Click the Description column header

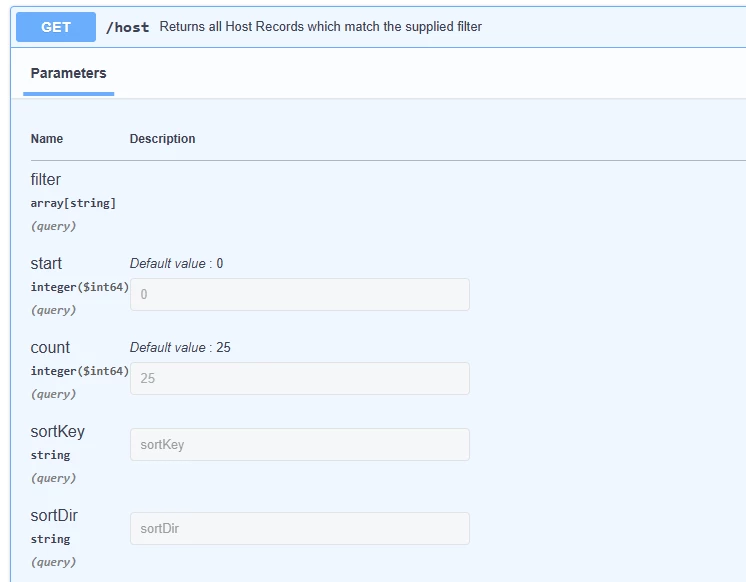(x=162, y=138)
